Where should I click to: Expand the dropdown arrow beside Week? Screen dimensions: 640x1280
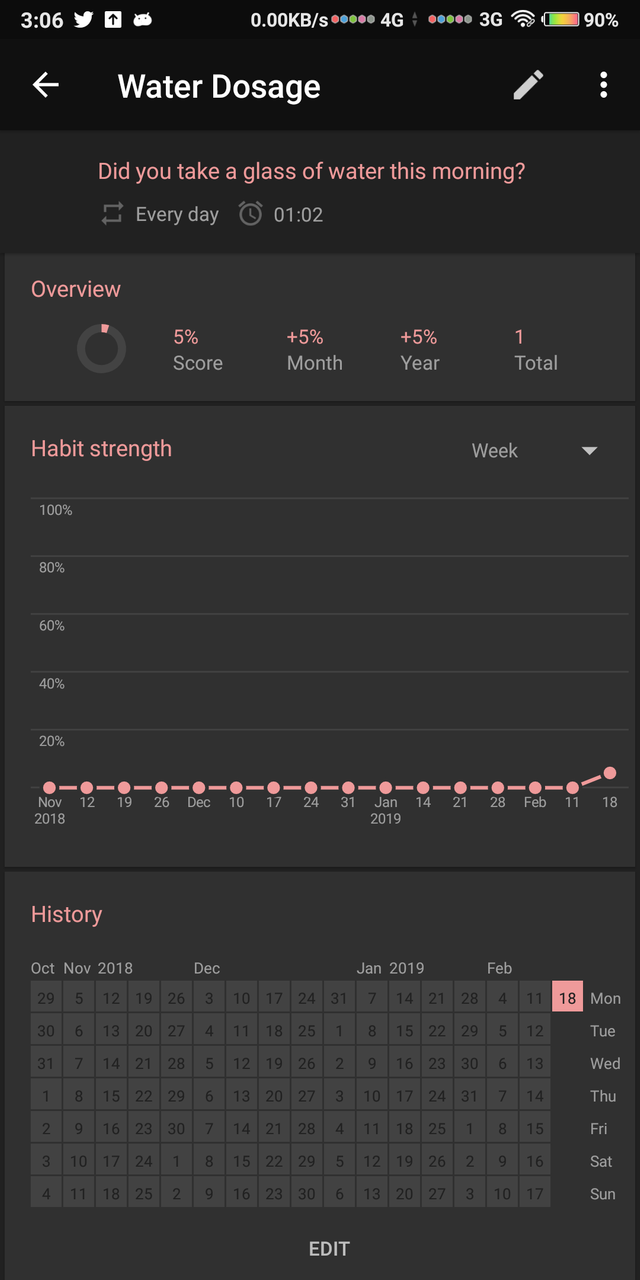(x=589, y=451)
